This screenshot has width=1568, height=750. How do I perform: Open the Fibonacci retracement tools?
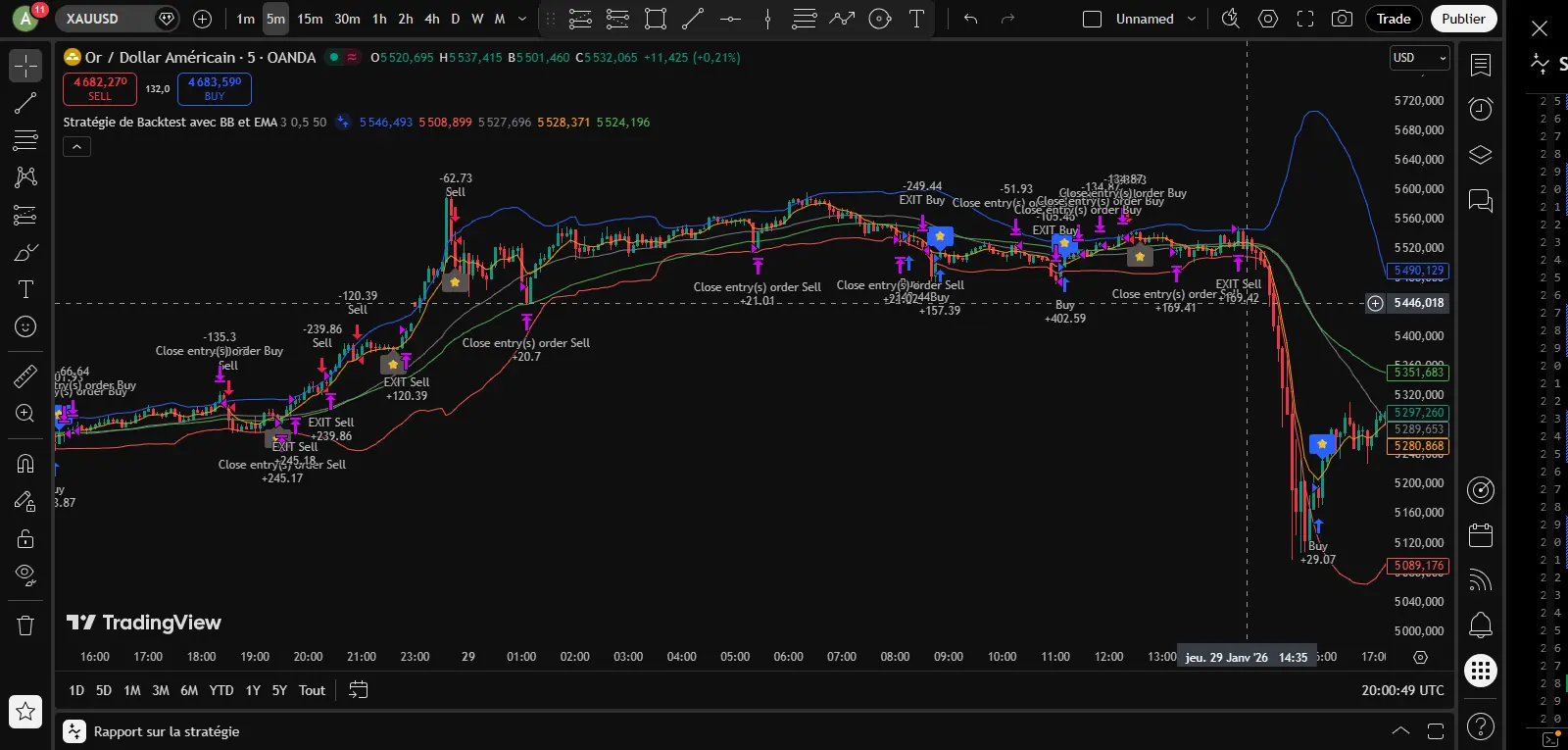point(25,140)
